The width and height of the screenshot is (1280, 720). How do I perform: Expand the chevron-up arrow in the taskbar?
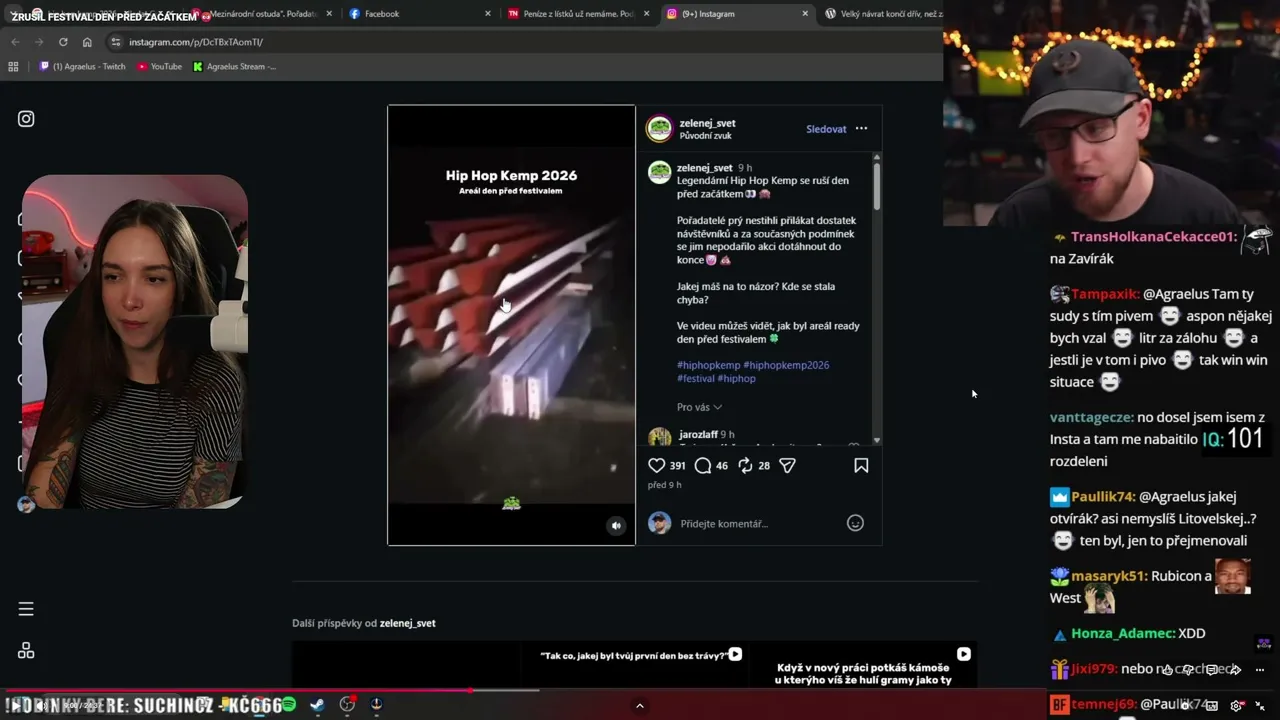tap(640, 706)
